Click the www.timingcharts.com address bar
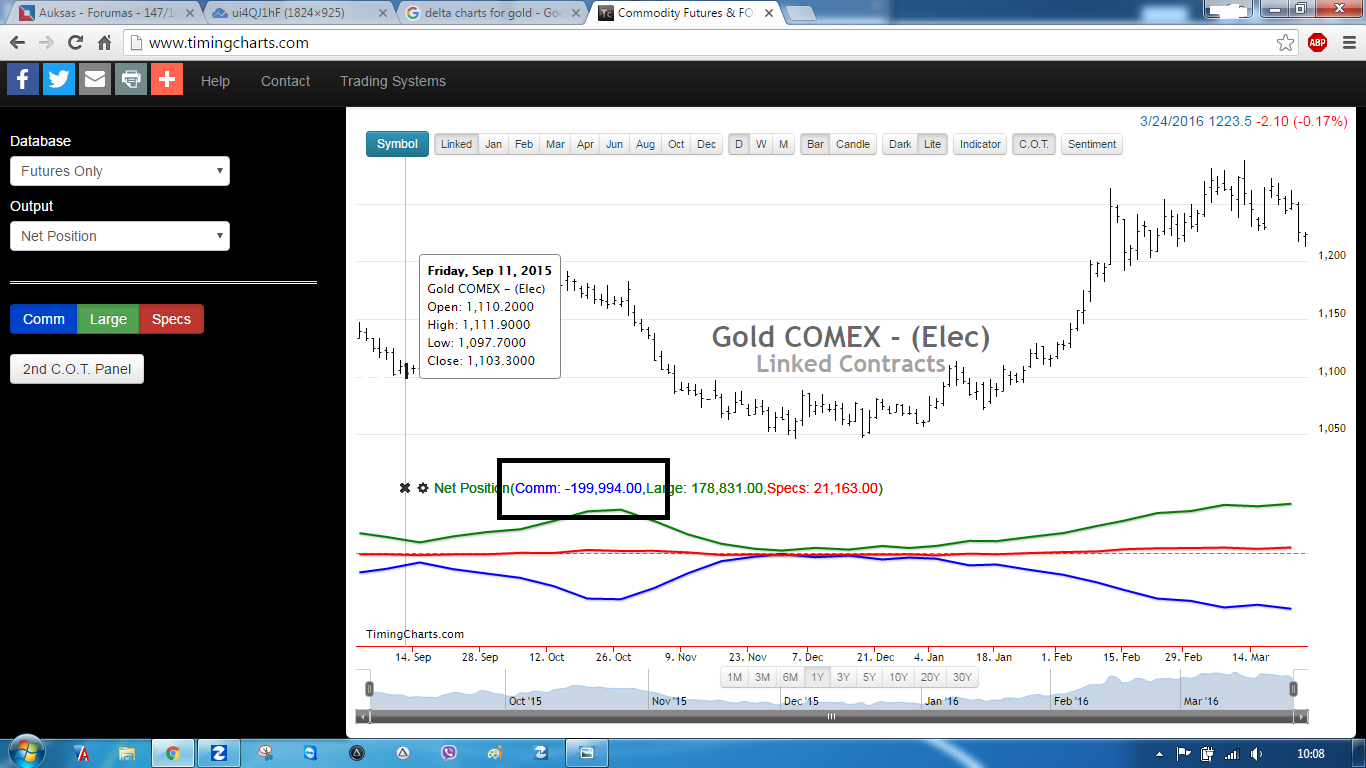1366x768 pixels. 700,43
